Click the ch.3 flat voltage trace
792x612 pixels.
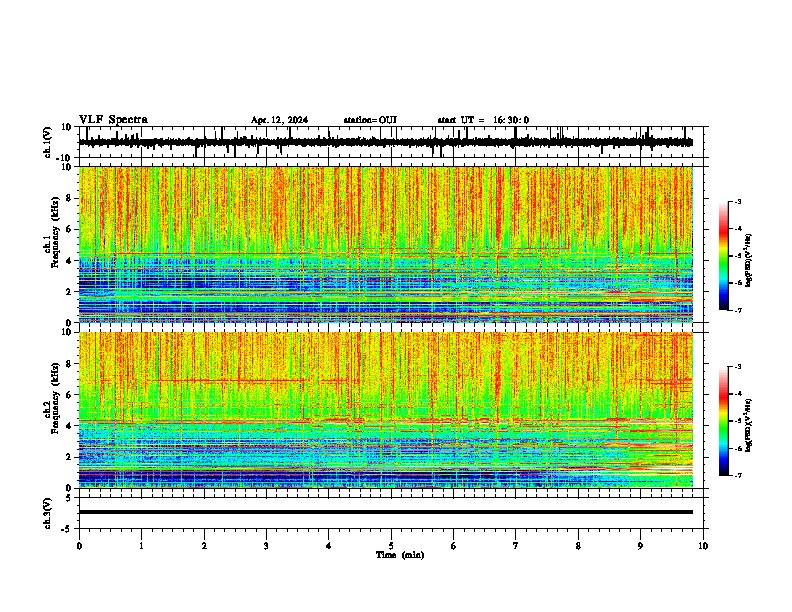coord(386,512)
